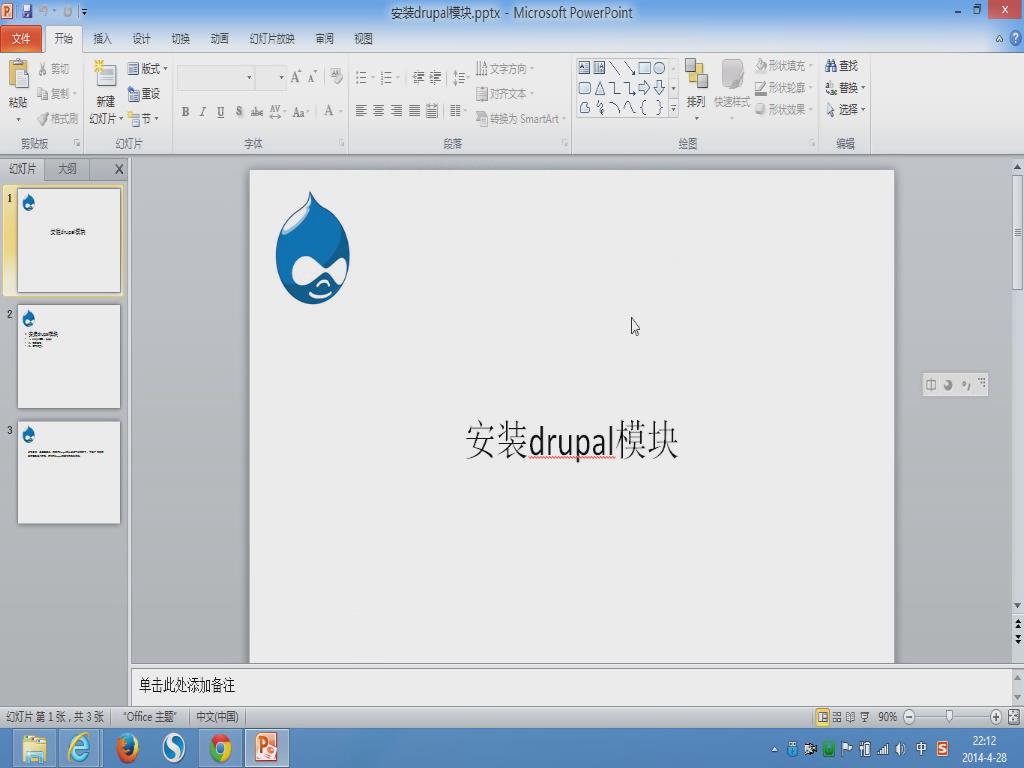
Task: Click the 复制 (Copy) icon
Action: 43,93
